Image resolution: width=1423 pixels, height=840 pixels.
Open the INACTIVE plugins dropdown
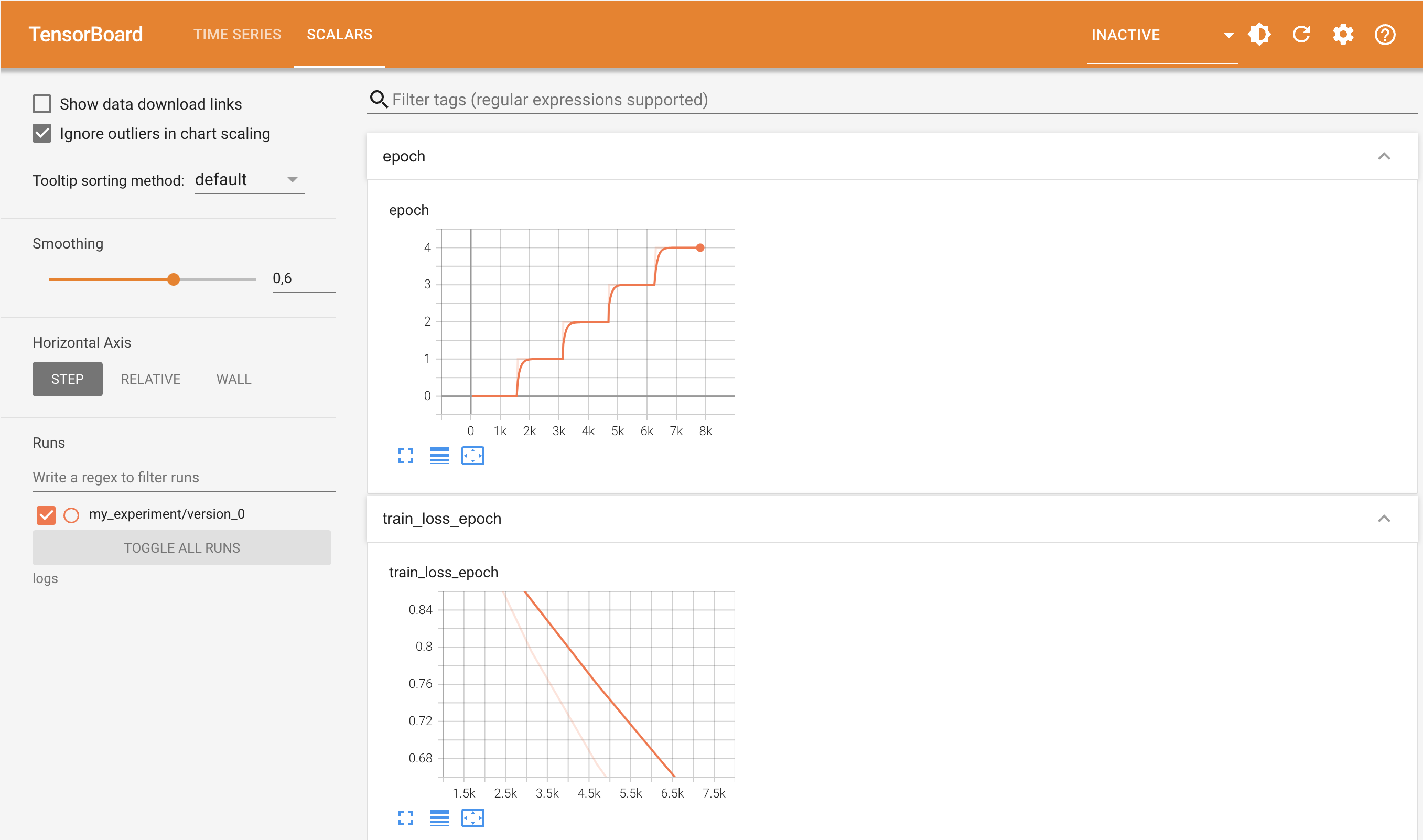[1161, 35]
